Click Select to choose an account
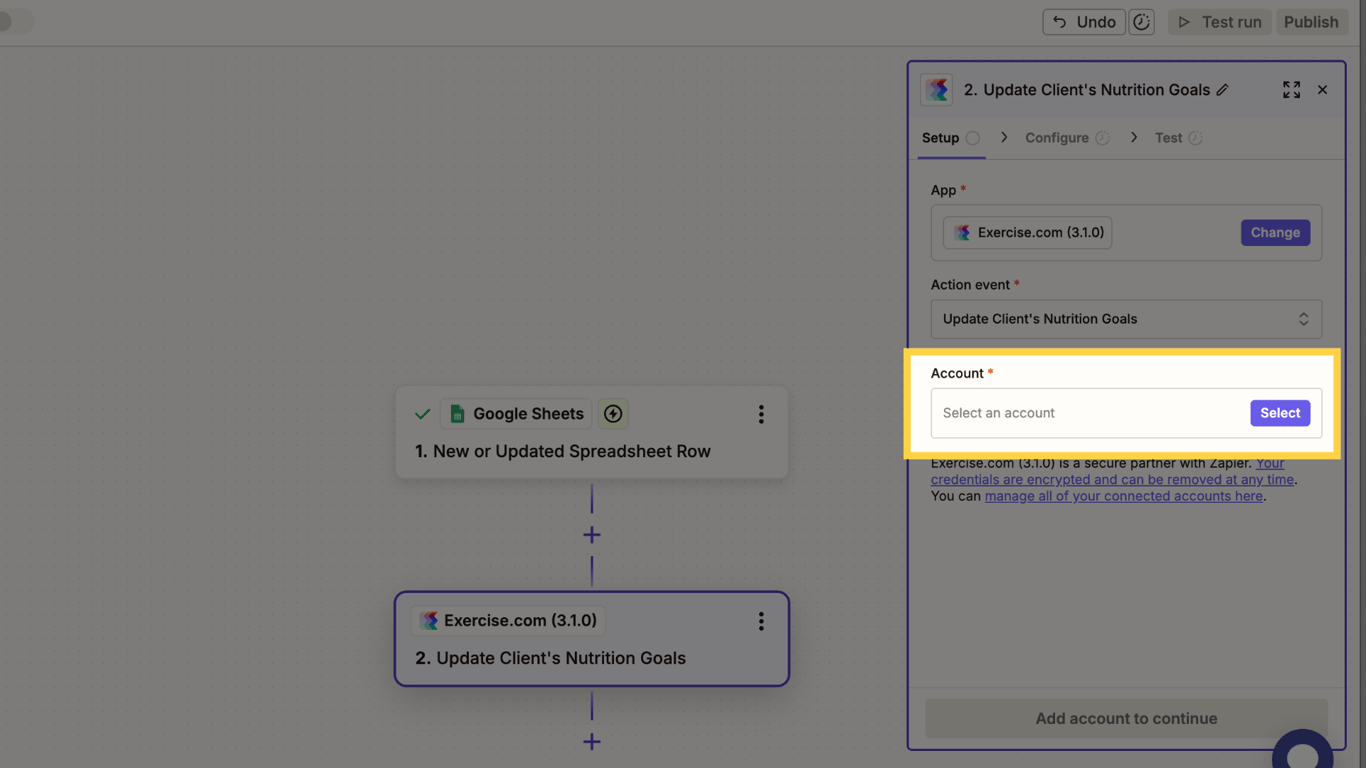The height and width of the screenshot is (768, 1366). pos(1280,412)
